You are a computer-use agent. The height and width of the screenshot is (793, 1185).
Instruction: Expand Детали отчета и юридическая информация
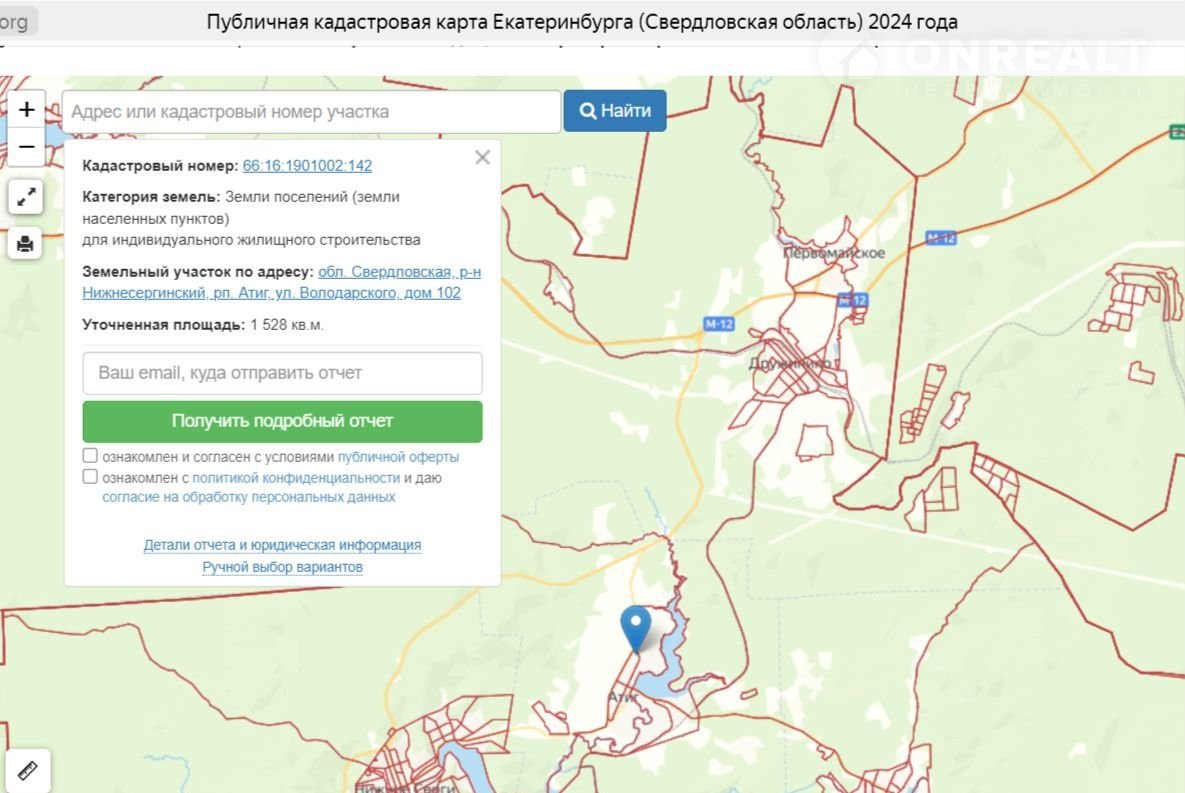pos(282,545)
